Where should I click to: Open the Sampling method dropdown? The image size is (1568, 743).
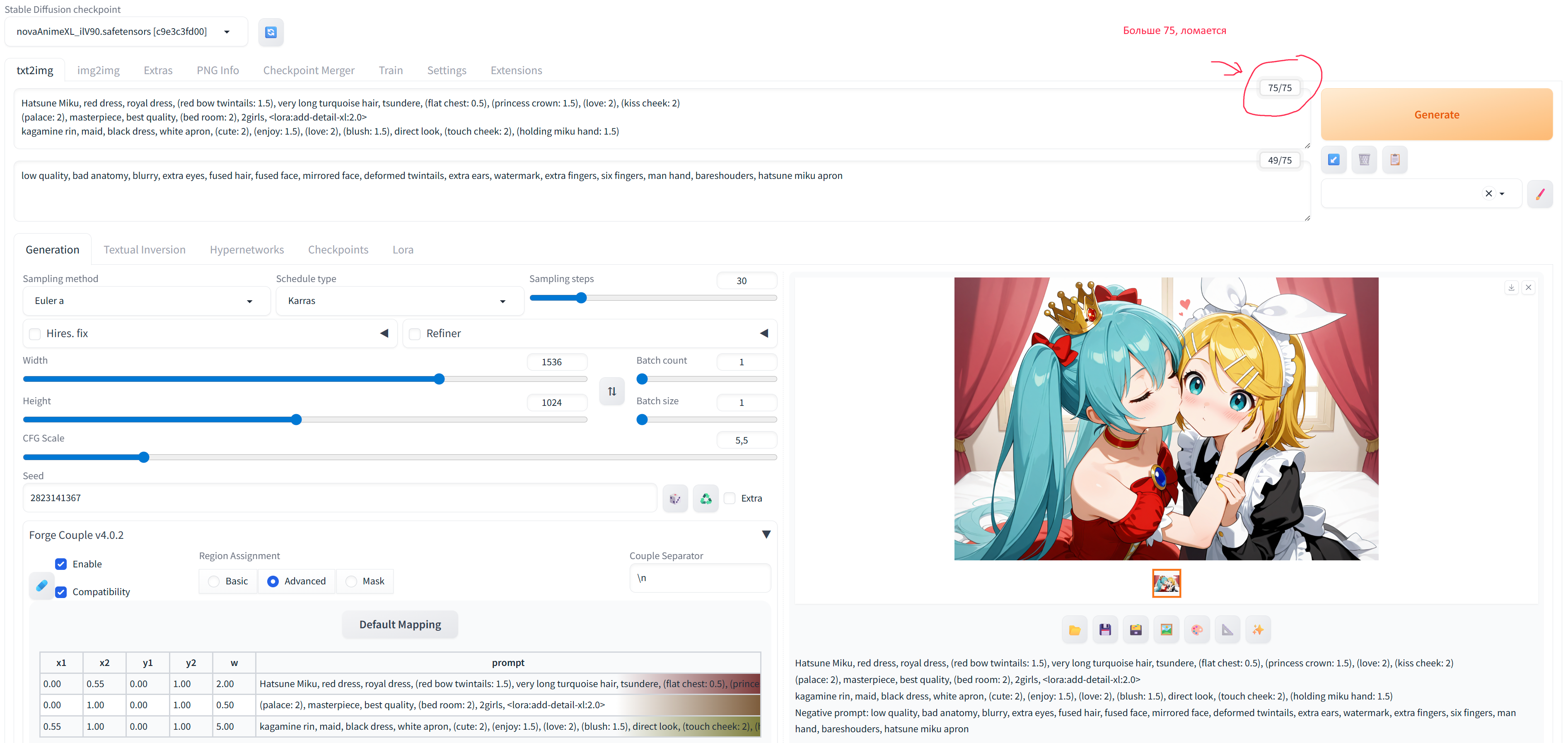coord(146,301)
